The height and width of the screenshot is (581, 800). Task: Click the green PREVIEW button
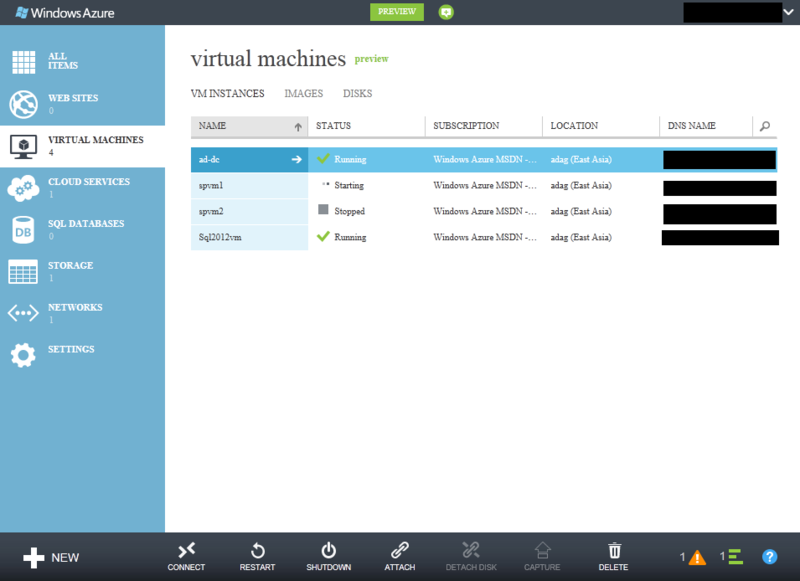(x=397, y=12)
